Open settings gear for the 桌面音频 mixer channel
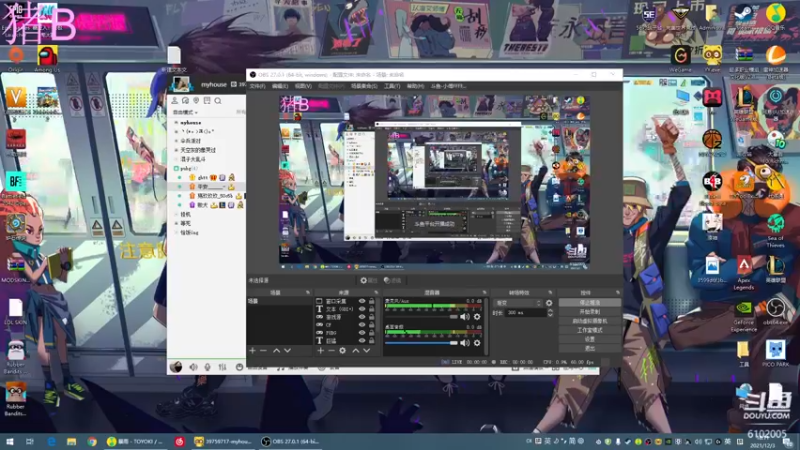 pos(477,343)
